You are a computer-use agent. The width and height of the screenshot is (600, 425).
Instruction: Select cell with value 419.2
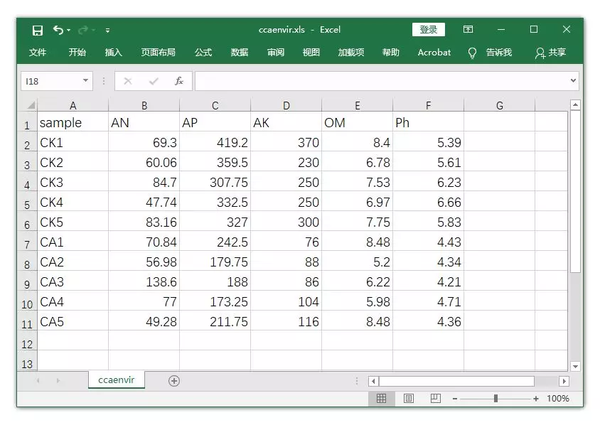pos(215,142)
